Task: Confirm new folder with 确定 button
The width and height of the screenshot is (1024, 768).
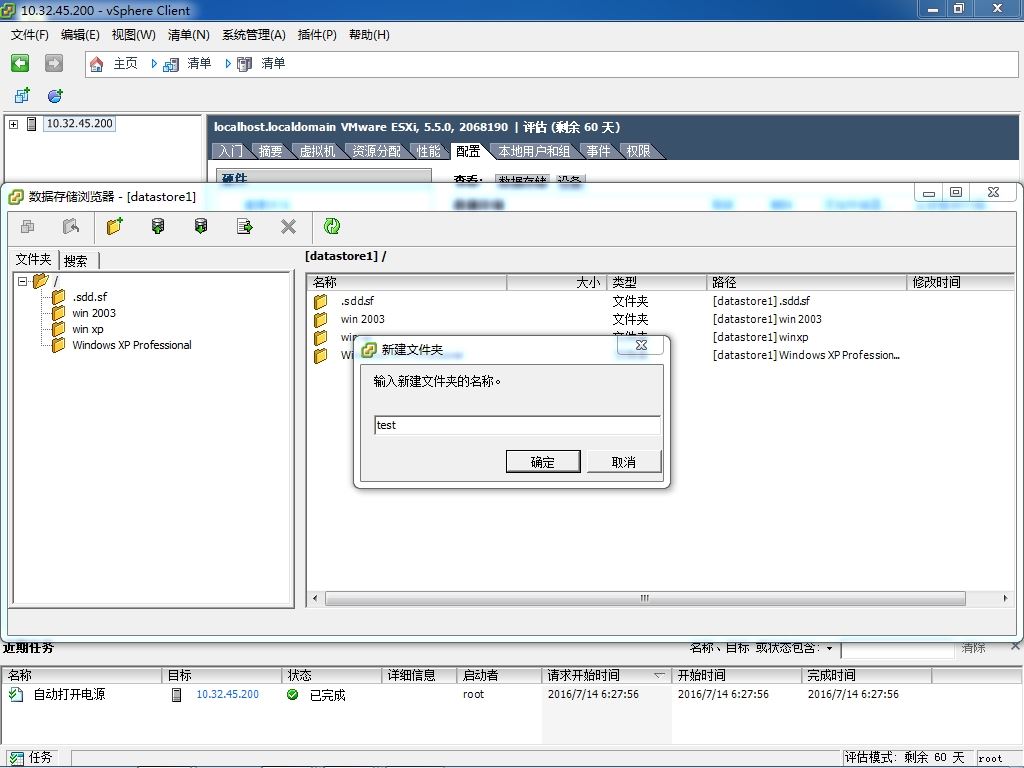Action: tap(543, 462)
